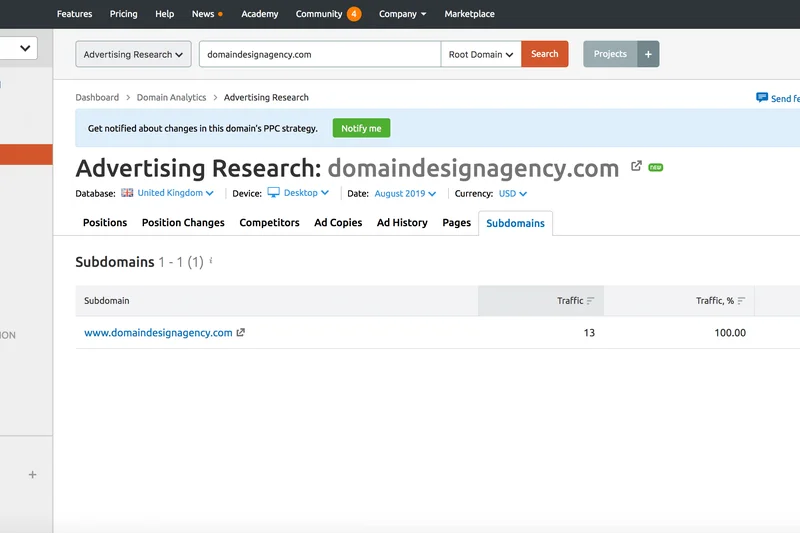Switch to Positions tab
800x533 pixels.
point(105,223)
